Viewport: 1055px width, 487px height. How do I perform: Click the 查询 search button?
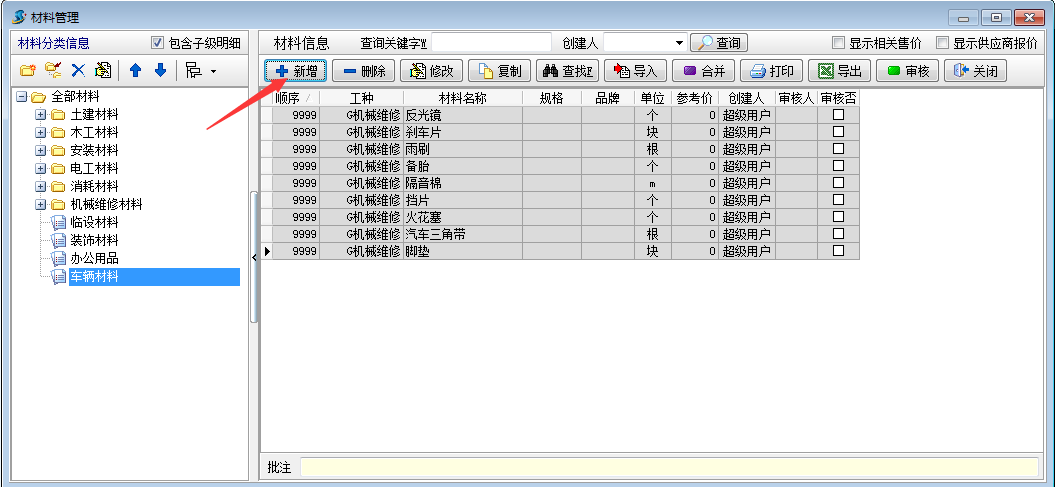point(719,43)
